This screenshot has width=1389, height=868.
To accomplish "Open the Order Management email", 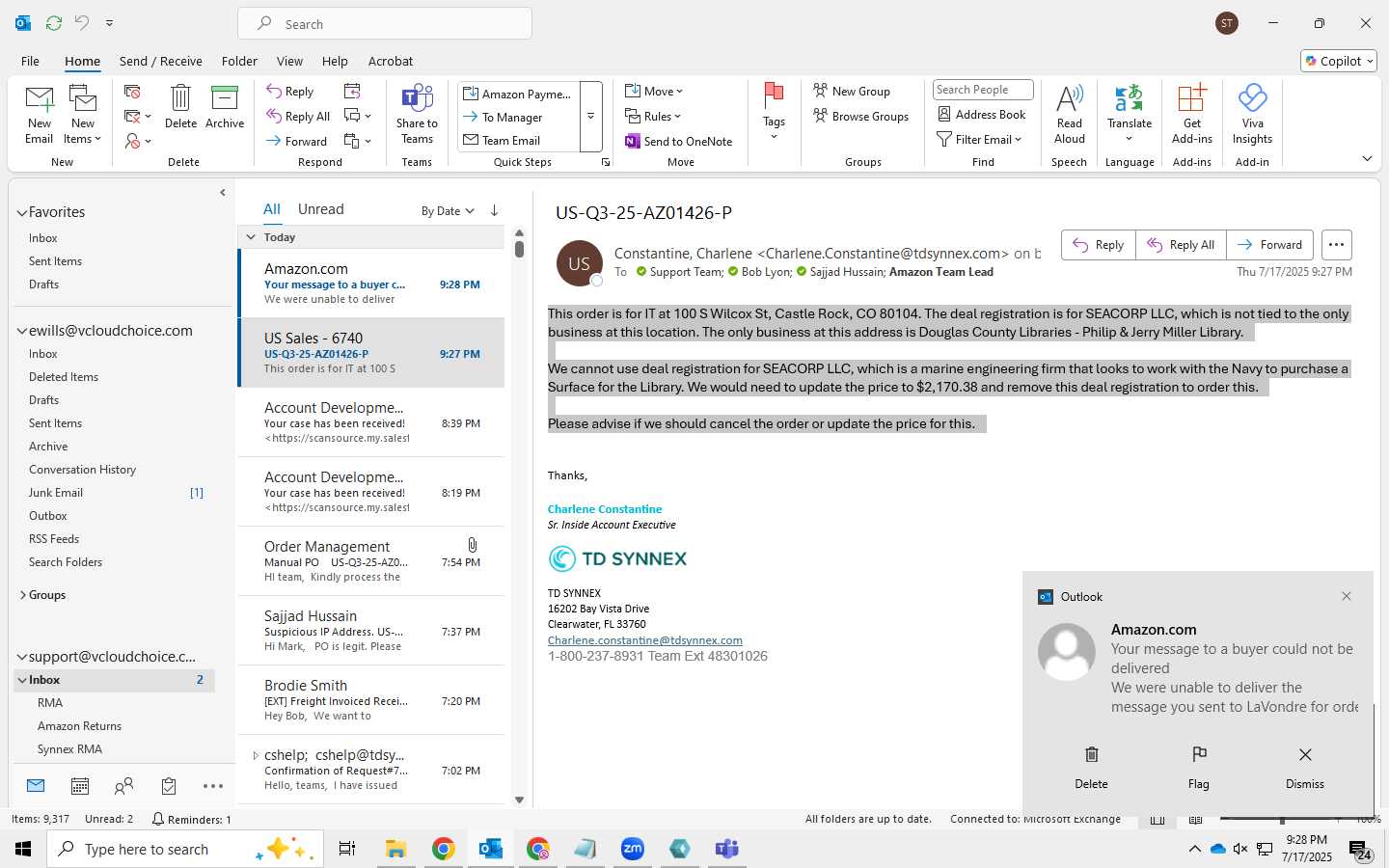I will click(371, 561).
